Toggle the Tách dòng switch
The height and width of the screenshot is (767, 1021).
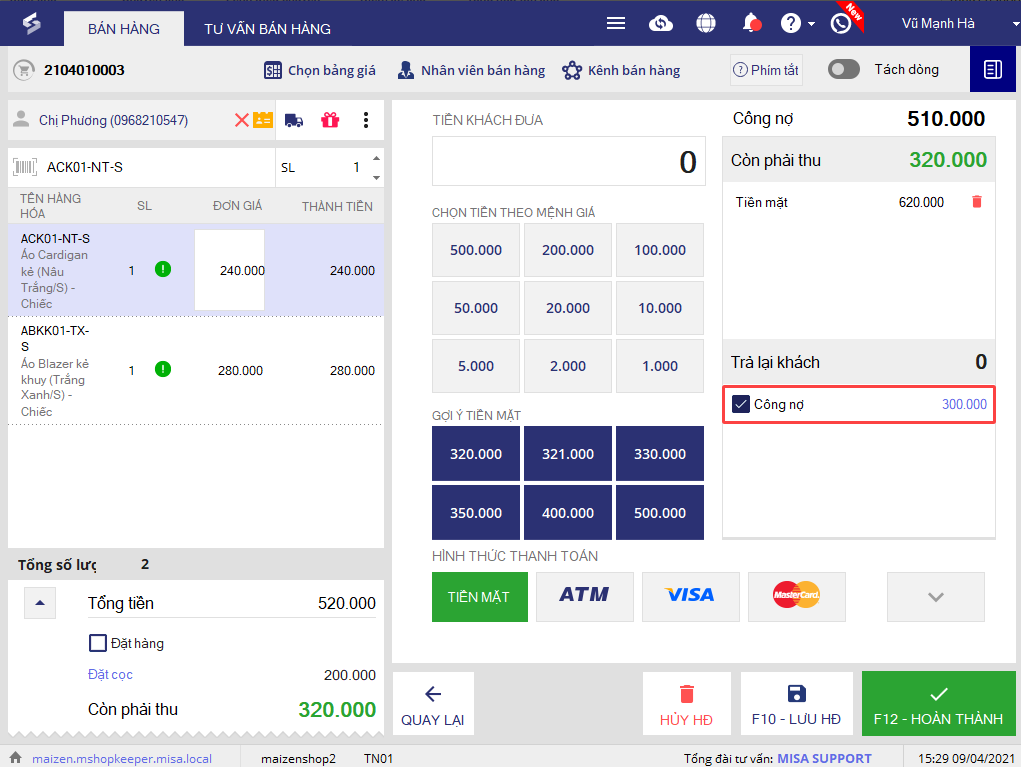844,69
